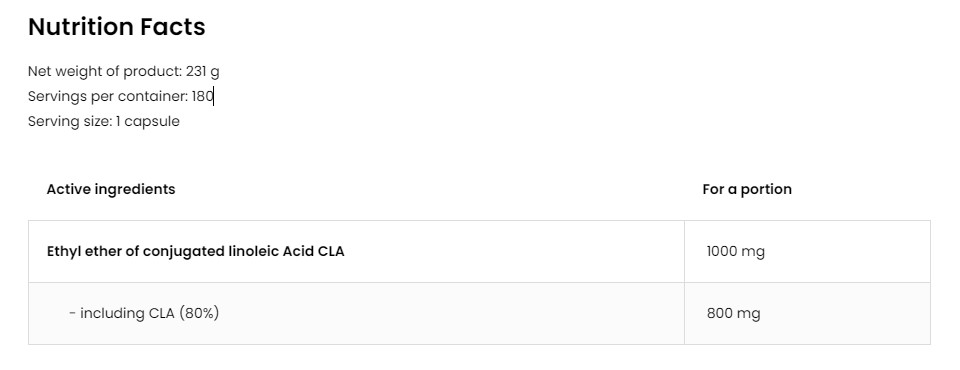960x370 pixels.
Task: Select the 800 mg table cell
Action: (807, 314)
